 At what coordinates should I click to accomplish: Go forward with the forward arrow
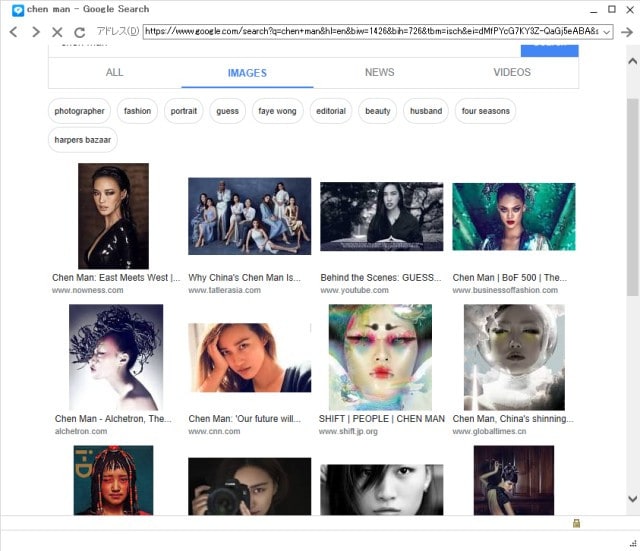point(36,32)
